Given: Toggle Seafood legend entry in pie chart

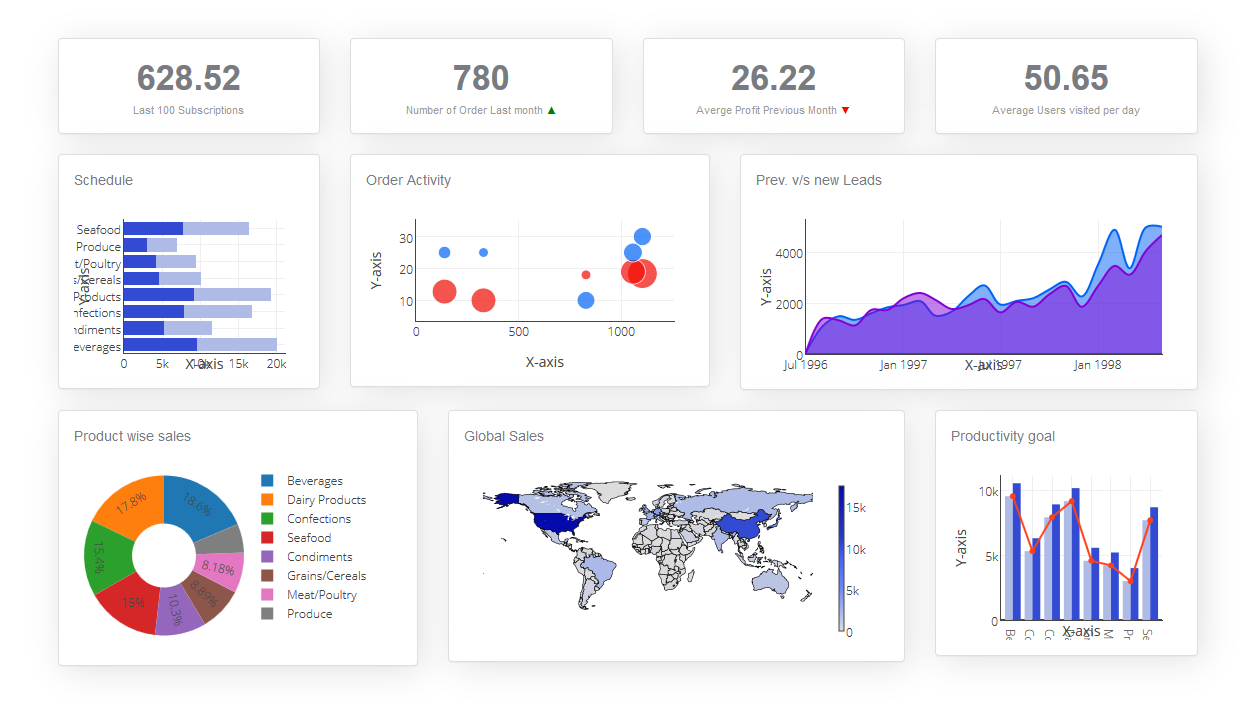Looking at the screenshot, I should point(308,538).
